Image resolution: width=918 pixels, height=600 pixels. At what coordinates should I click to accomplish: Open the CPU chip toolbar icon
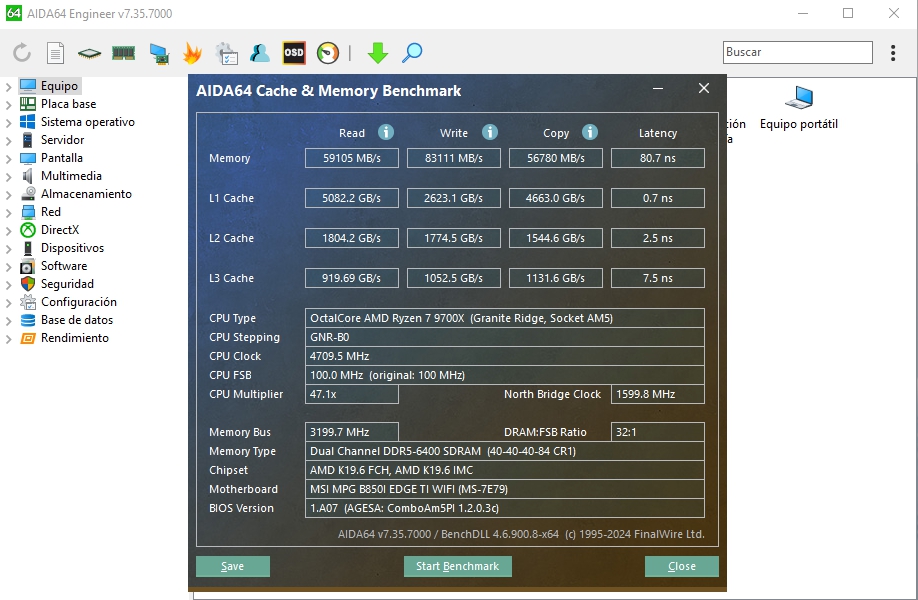[x=90, y=53]
